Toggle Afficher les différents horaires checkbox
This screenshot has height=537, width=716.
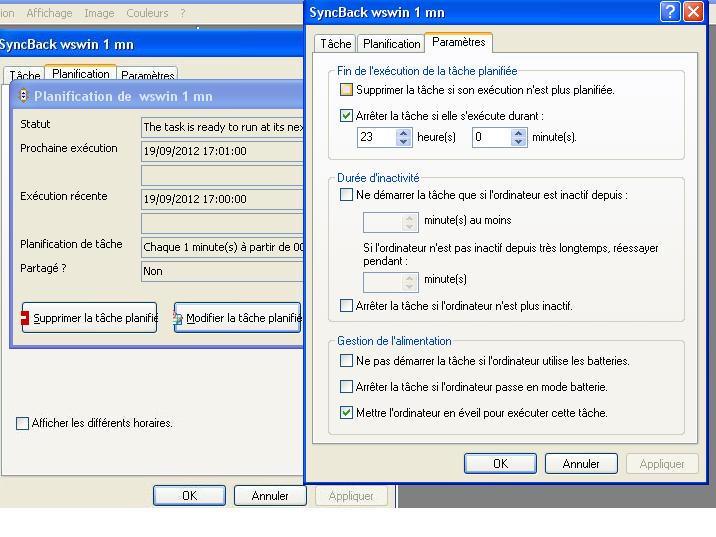22,423
